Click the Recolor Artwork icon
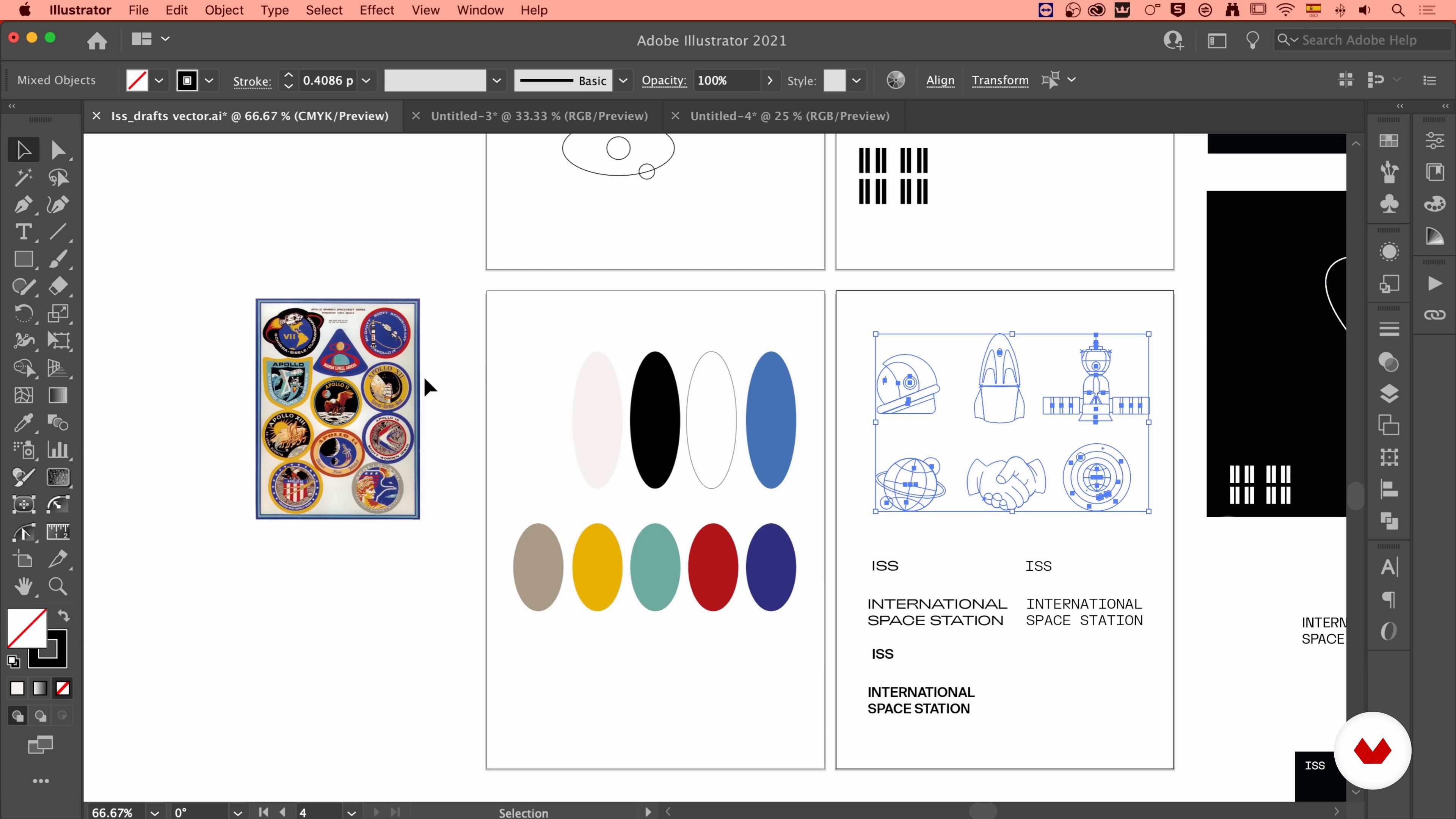 pos(895,80)
